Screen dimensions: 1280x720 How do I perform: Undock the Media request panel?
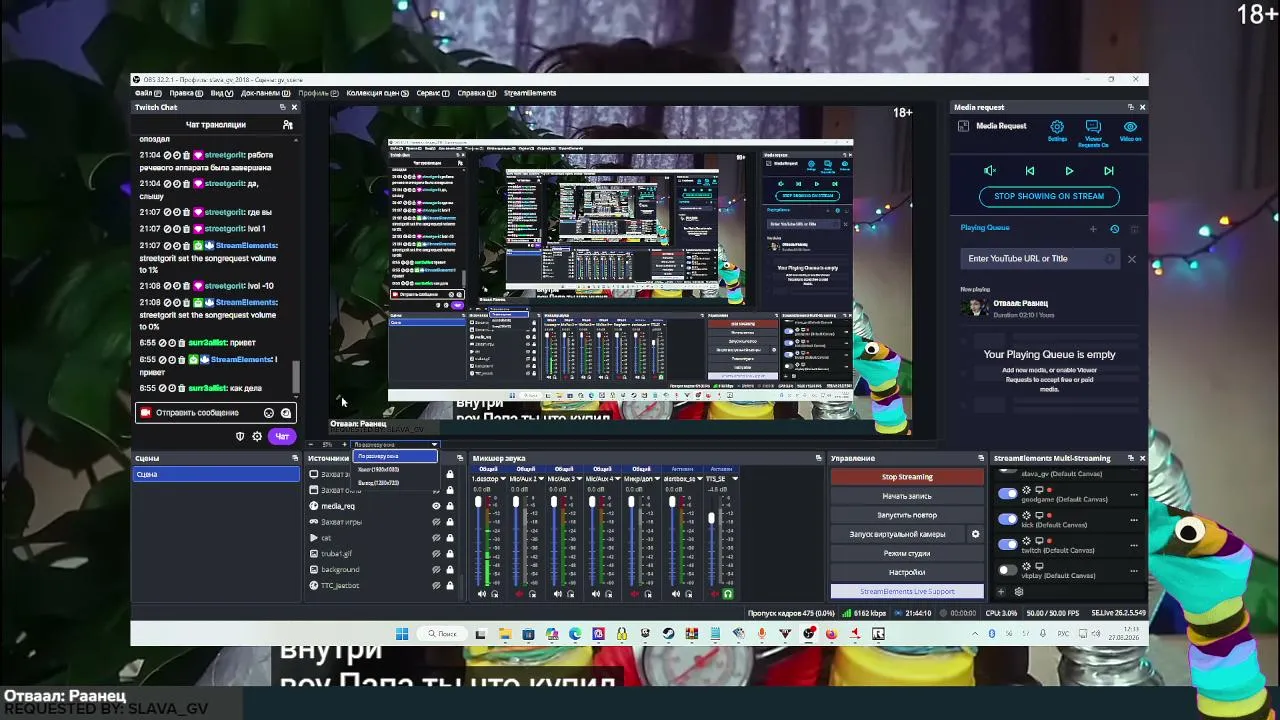pyautogui.click(x=1130, y=107)
